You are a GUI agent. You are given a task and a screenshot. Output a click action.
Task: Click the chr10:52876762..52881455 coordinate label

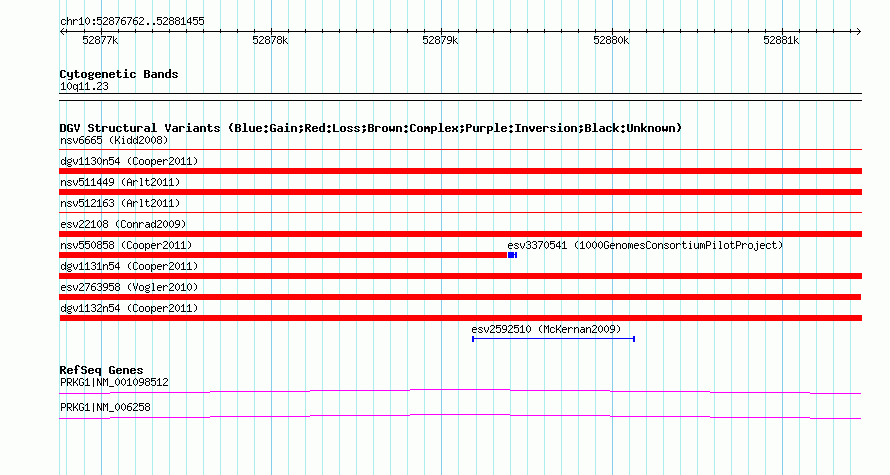pyautogui.click(x=132, y=22)
